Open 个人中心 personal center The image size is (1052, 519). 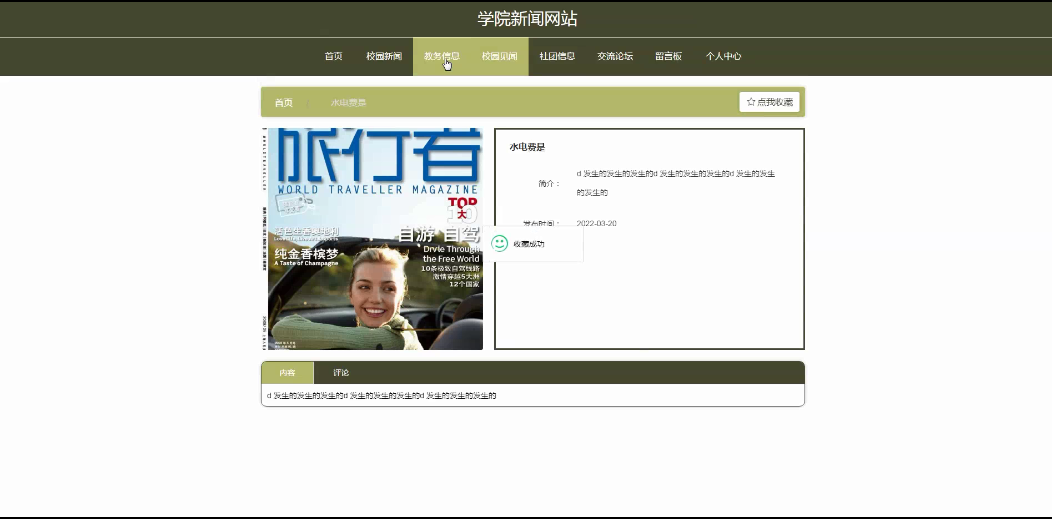tap(723, 56)
